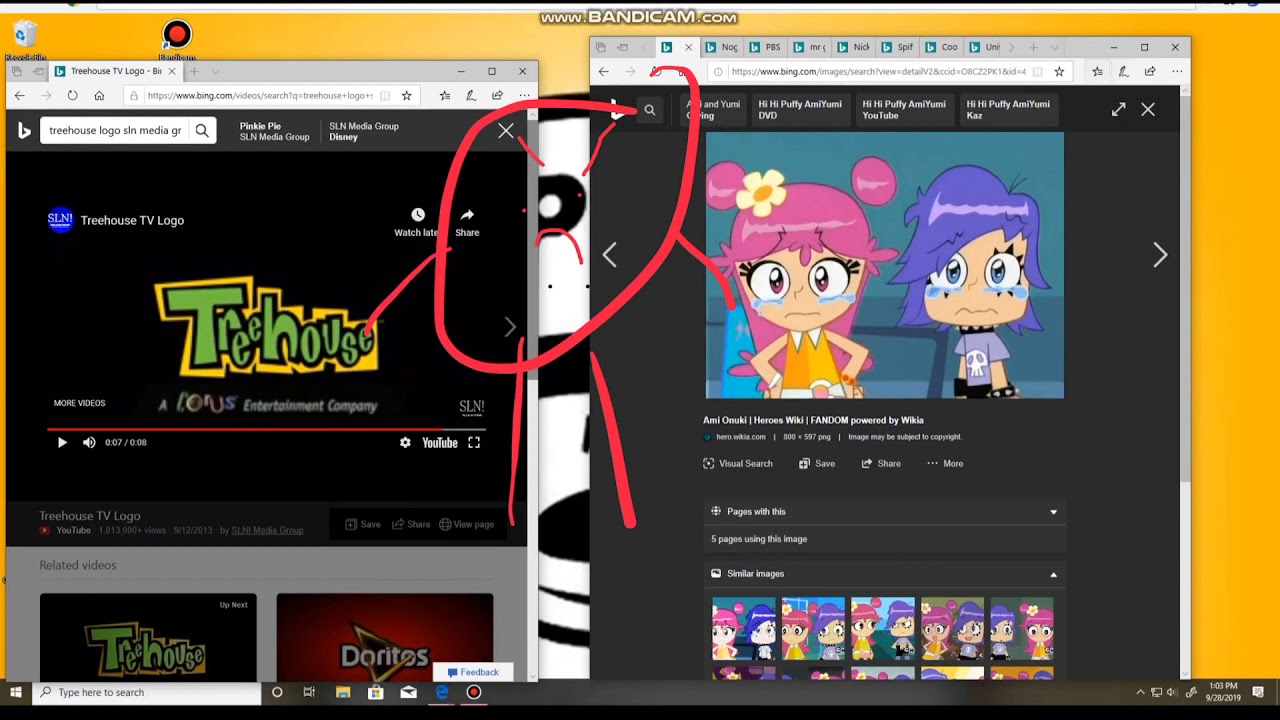Open Settings and more in left Edge
Image resolution: width=1280 pixels, height=720 pixels.
click(524, 95)
